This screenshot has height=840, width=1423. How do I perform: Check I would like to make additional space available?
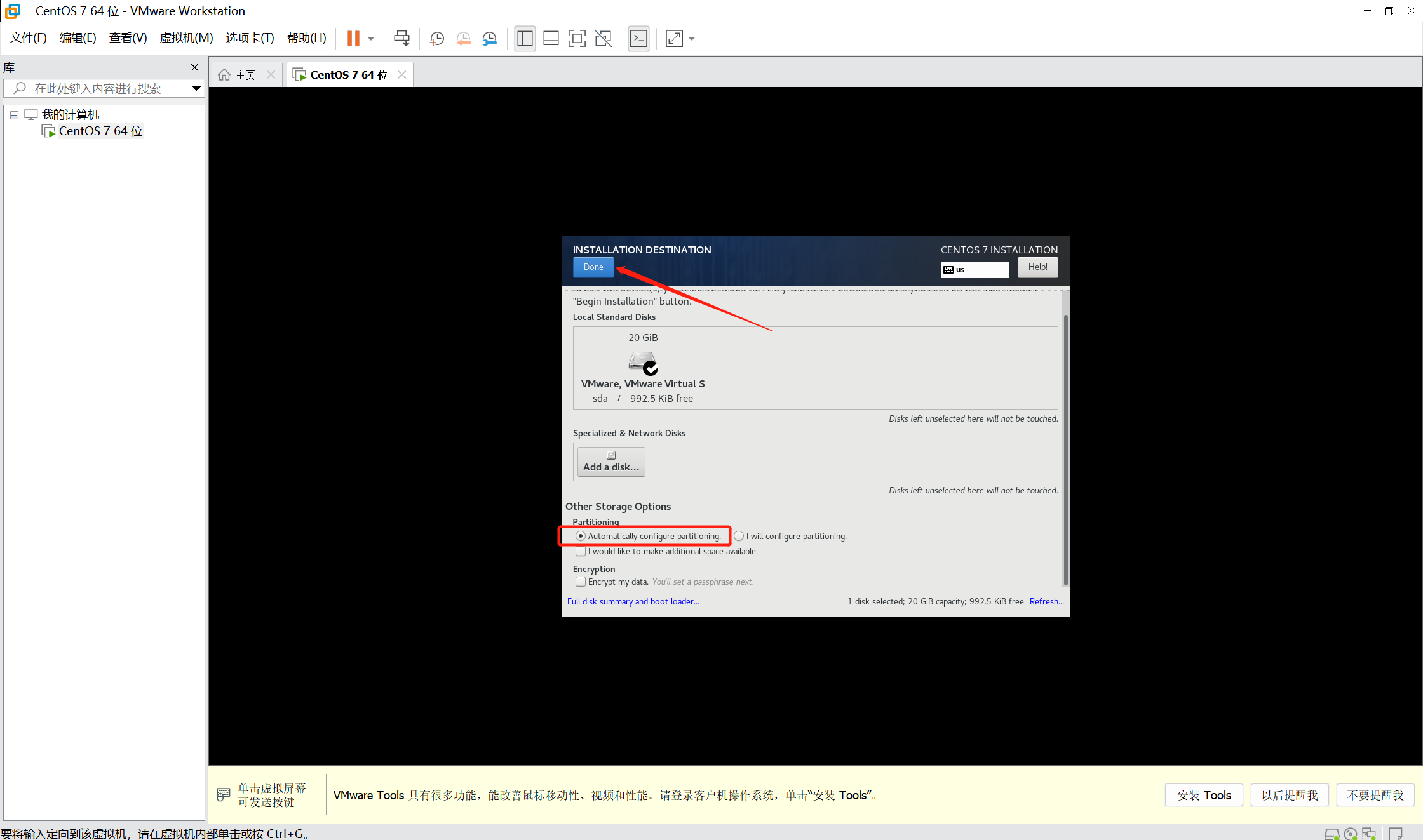tap(580, 551)
